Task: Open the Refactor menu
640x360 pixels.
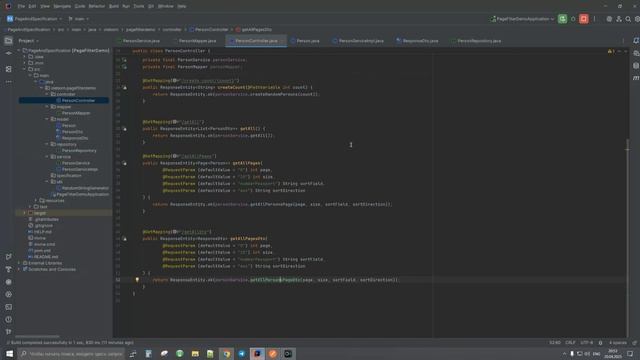Action: (97, 6)
